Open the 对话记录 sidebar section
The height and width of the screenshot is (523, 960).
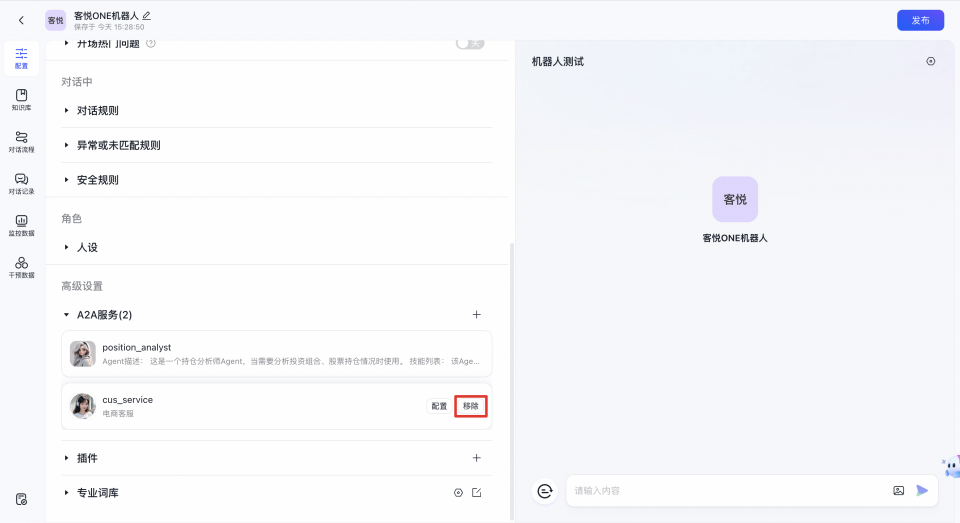pos(21,184)
